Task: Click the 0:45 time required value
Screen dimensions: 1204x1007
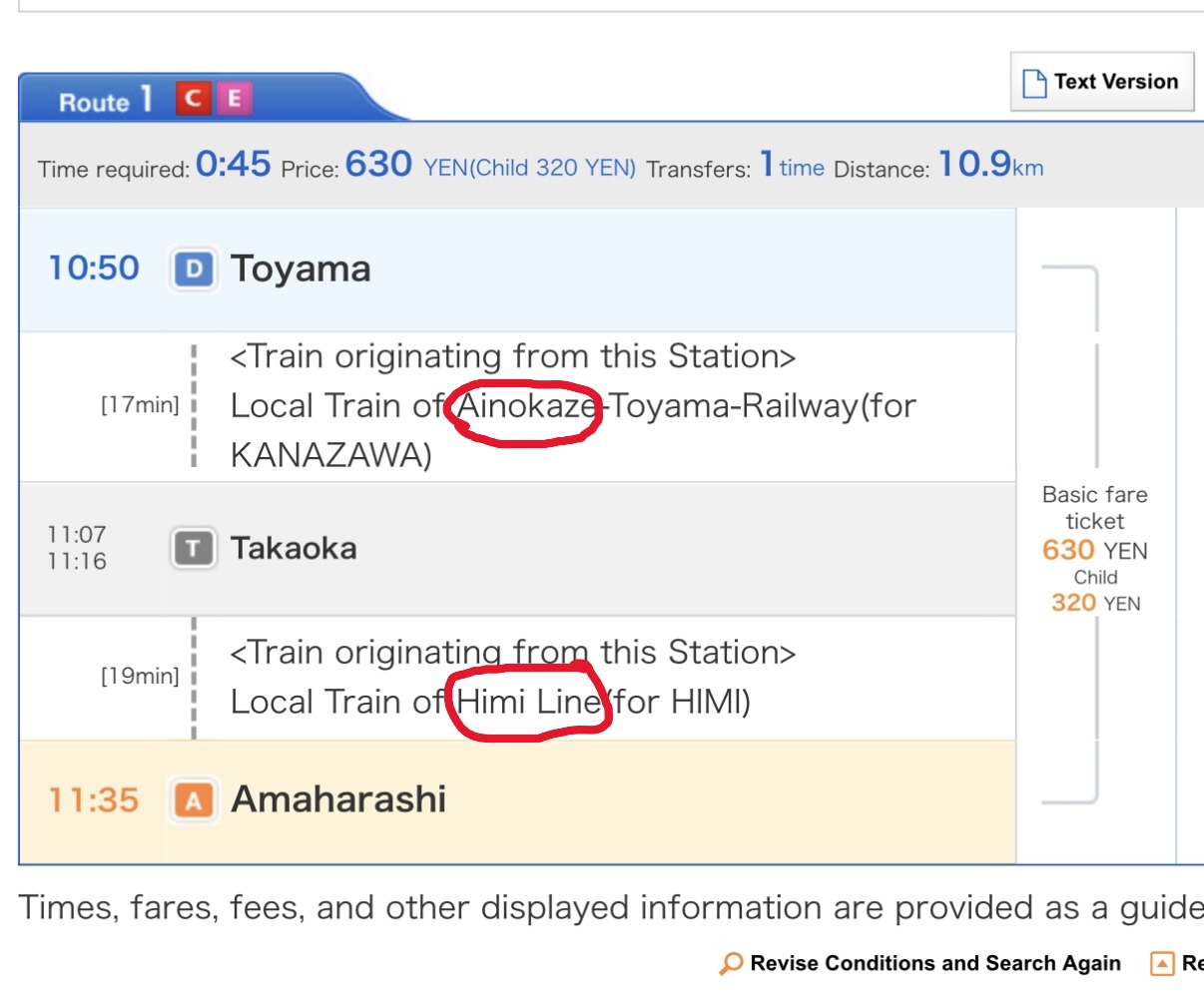Action: (x=233, y=165)
